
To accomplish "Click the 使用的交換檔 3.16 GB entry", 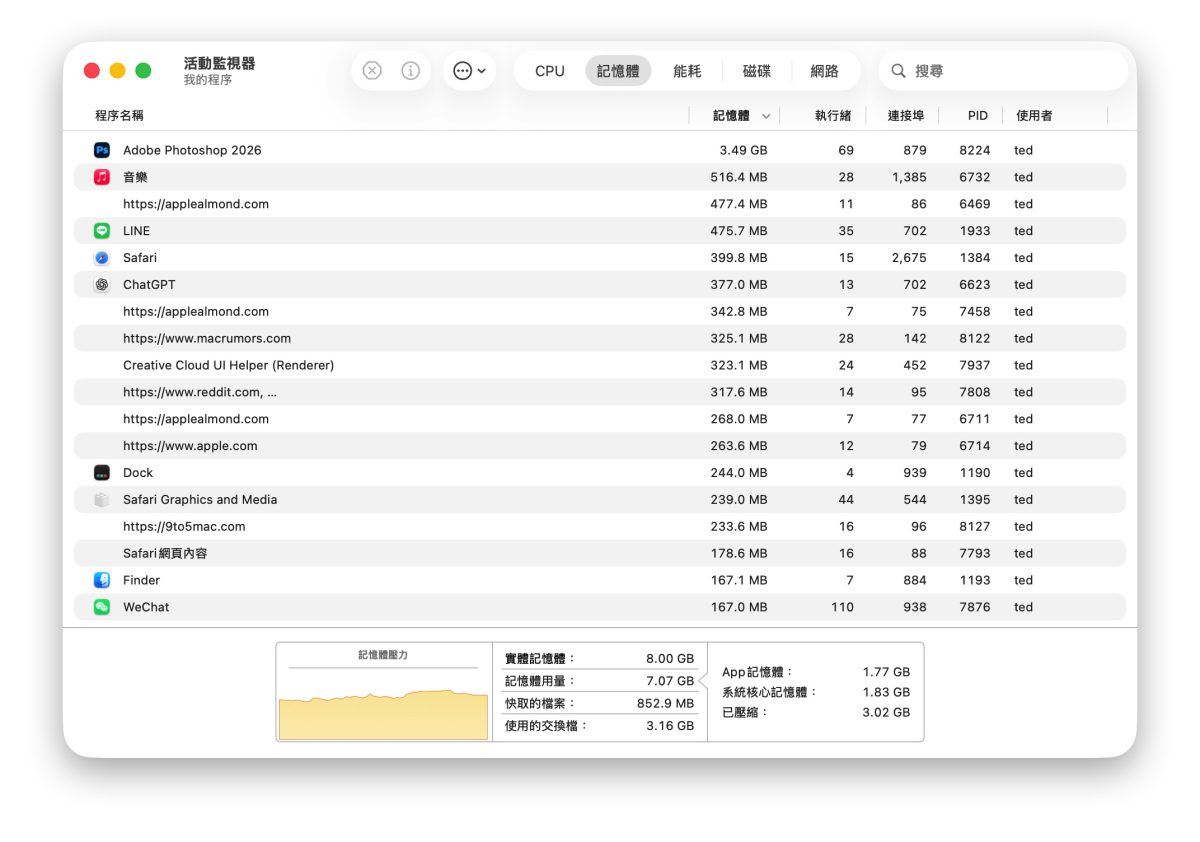I will [599, 726].
